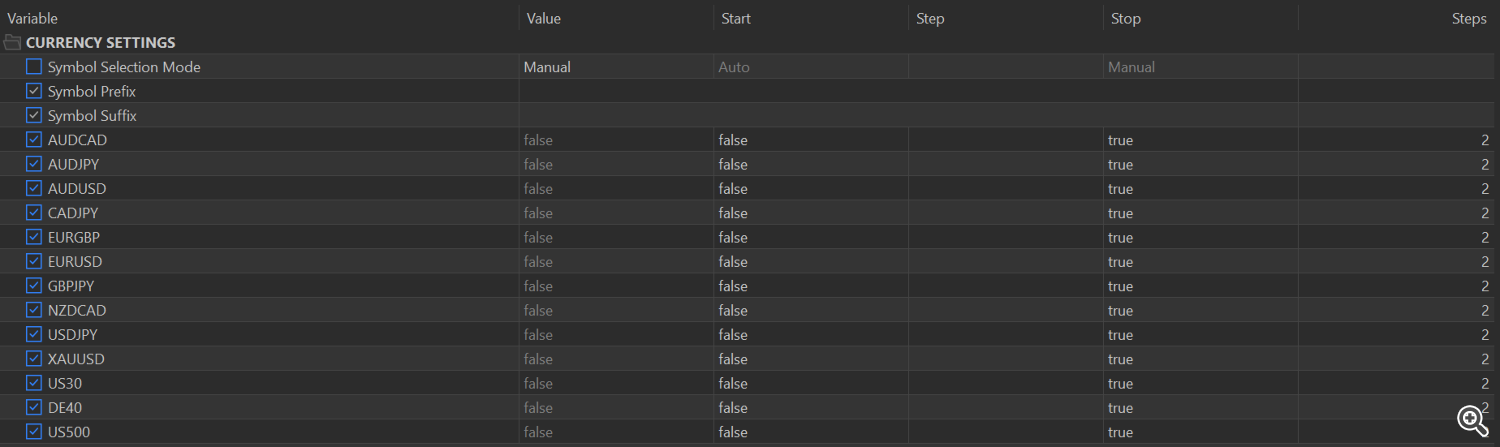The image size is (1500, 447).
Task: Open the Manual value dropdown for Symbol Selection Mode
Action: pos(616,67)
